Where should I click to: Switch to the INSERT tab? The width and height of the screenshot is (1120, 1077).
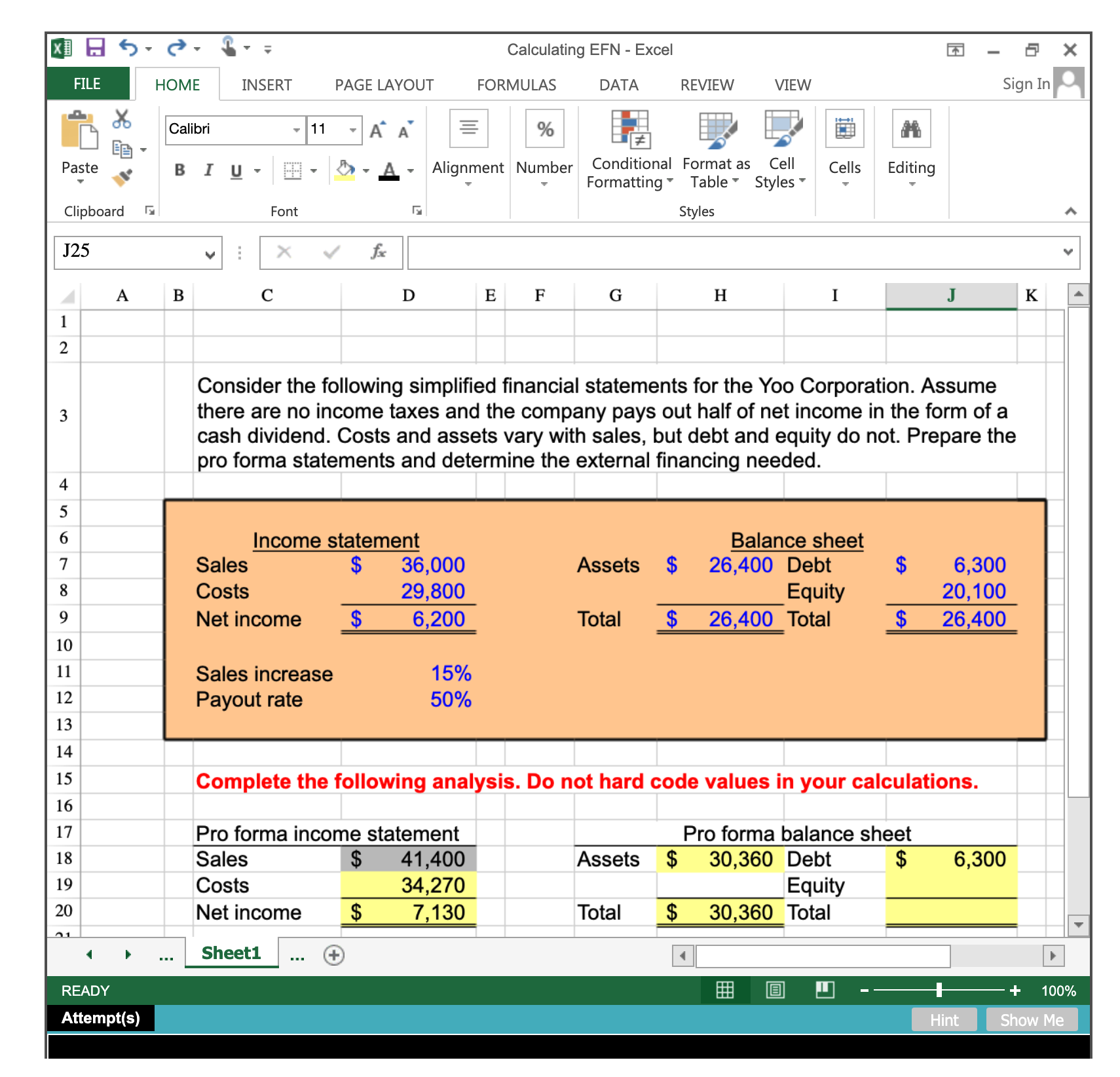coord(267,85)
